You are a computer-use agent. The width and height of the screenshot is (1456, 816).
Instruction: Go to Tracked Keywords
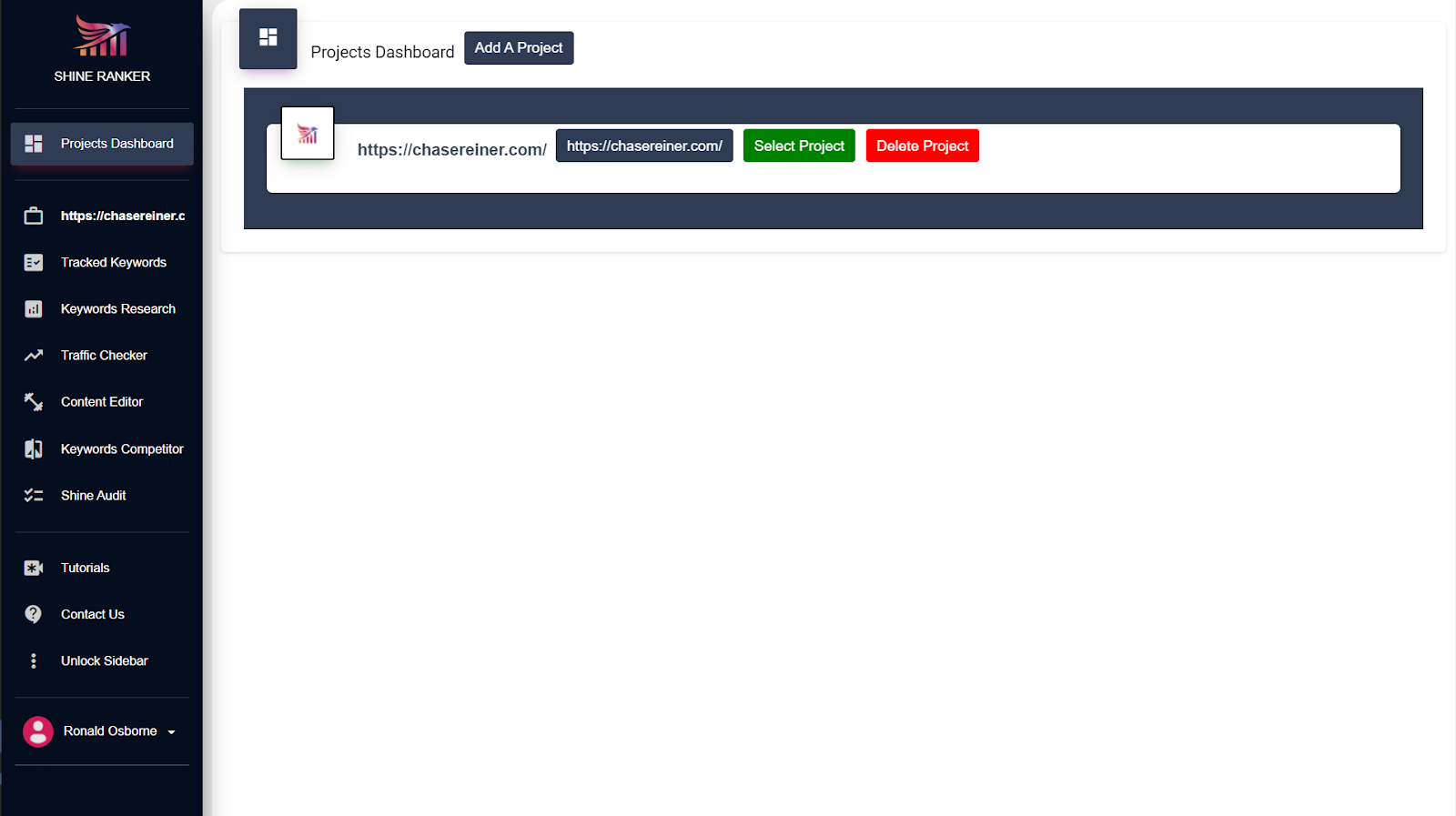(x=102, y=262)
